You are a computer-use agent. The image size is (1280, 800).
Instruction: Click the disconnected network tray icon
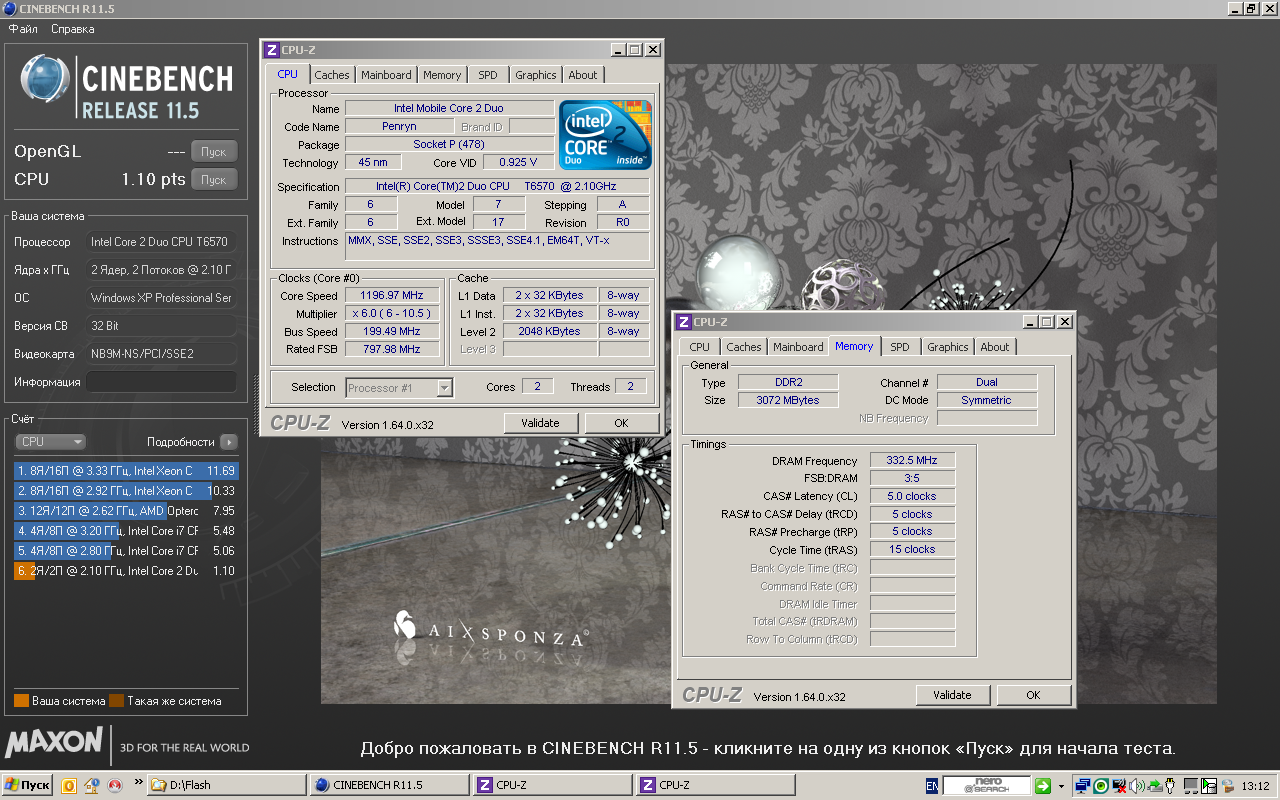(1119, 786)
